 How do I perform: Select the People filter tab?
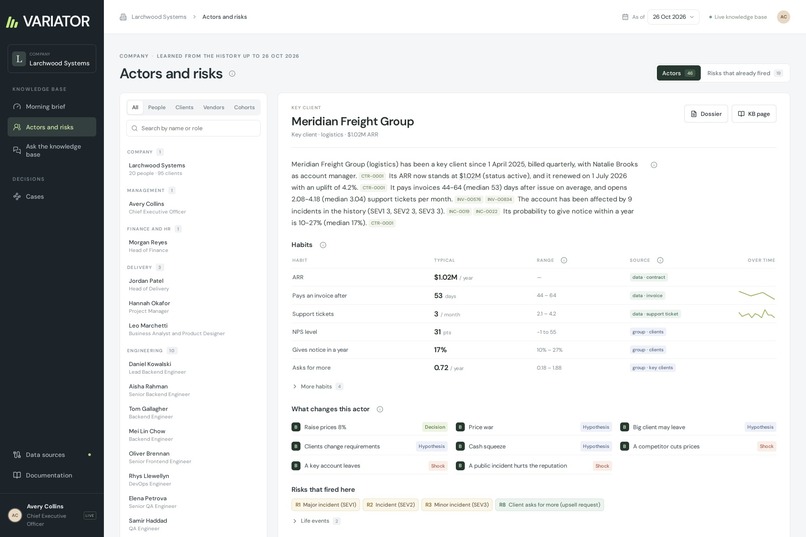(157, 107)
